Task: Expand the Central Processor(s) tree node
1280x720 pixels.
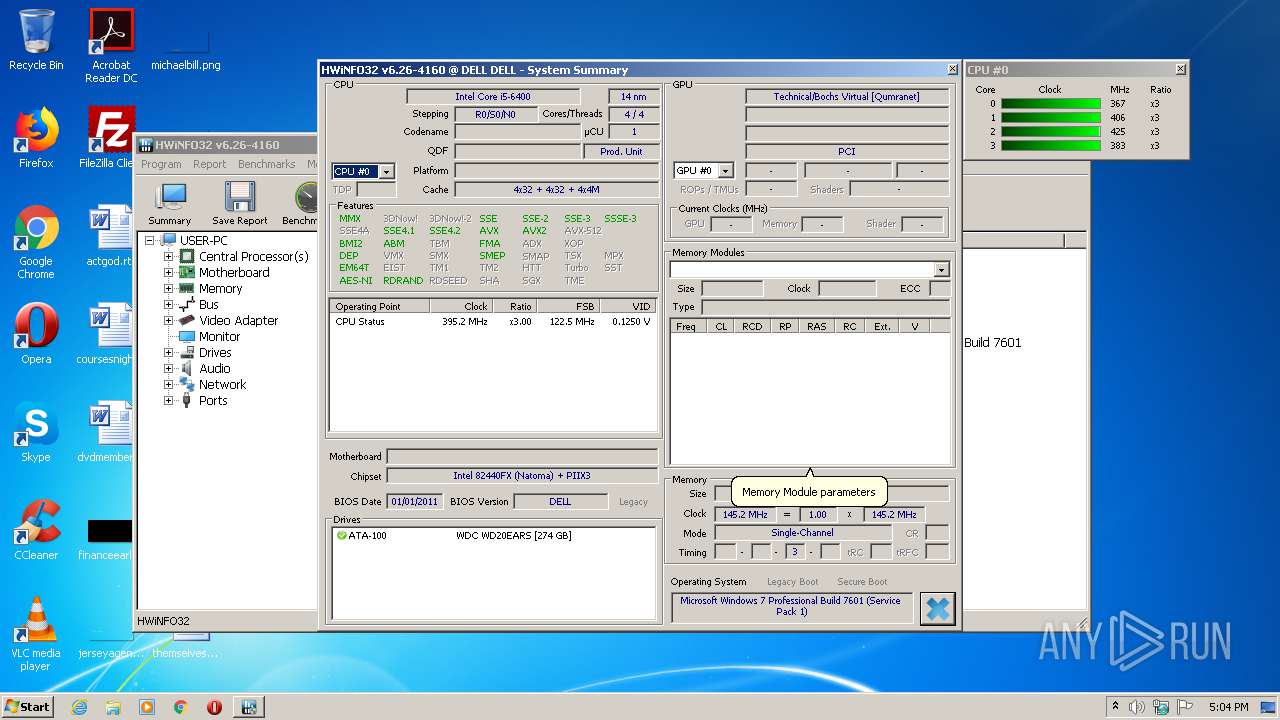Action: point(169,257)
